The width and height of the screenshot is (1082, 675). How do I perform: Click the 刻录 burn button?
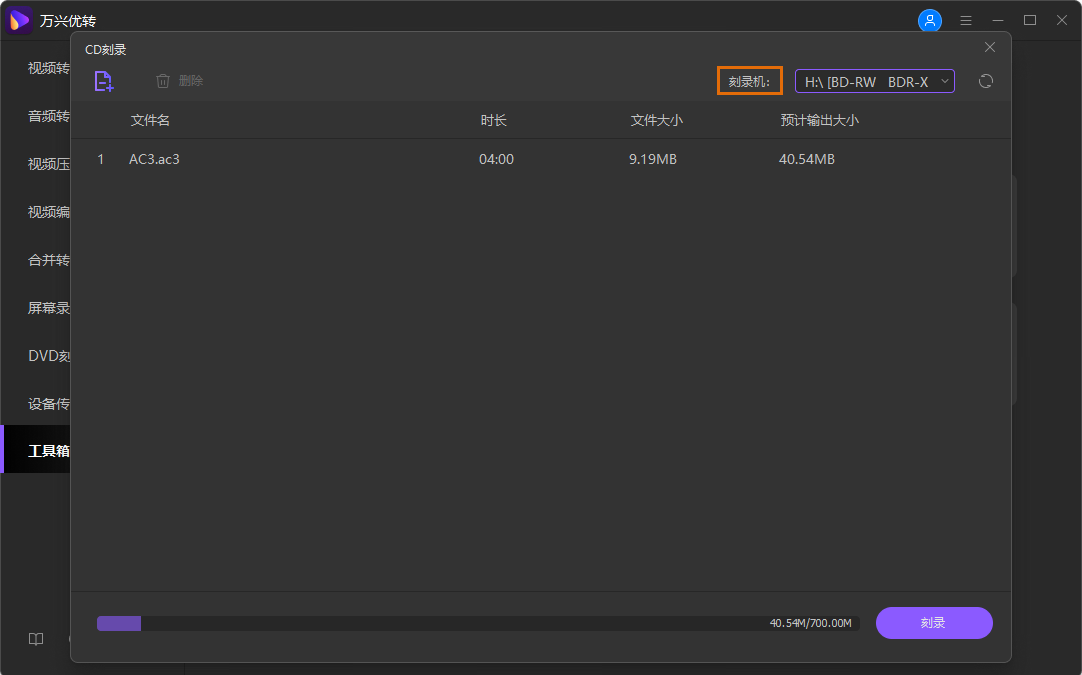tap(934, 623)
